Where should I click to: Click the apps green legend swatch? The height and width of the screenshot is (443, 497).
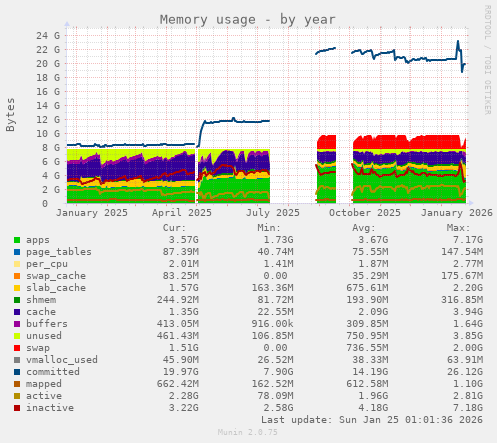click(x=17, y=240)
